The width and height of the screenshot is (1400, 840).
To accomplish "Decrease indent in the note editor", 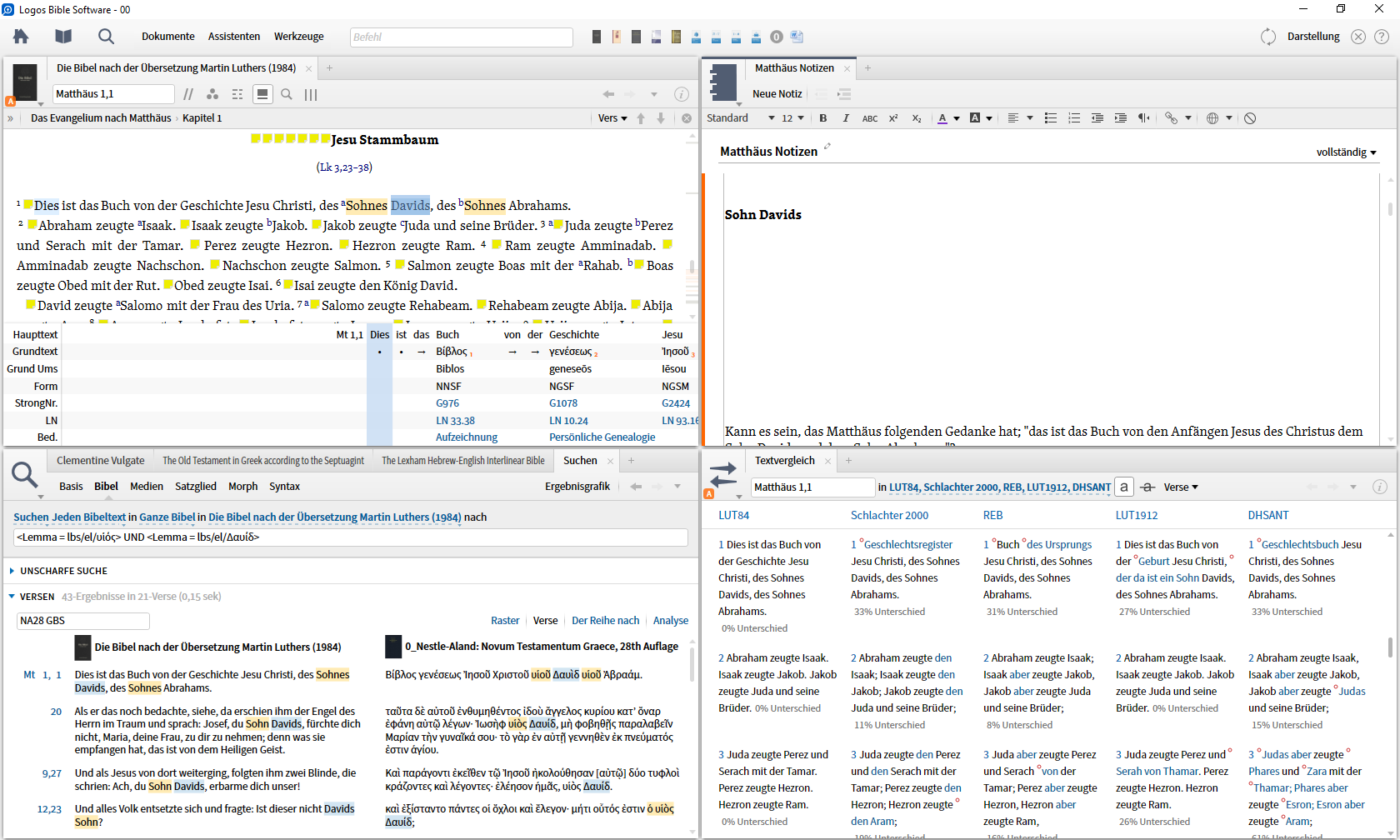I will 1097,118.
